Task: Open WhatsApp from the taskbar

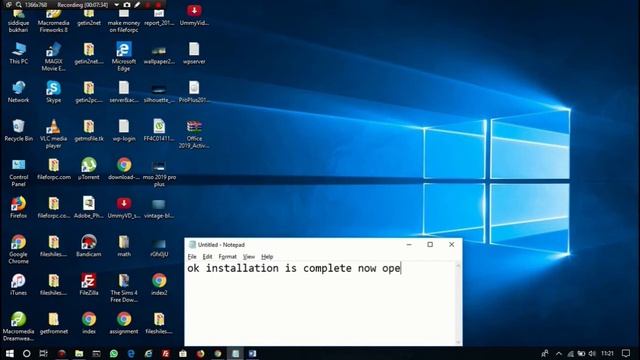Action: tap(113, 353)
